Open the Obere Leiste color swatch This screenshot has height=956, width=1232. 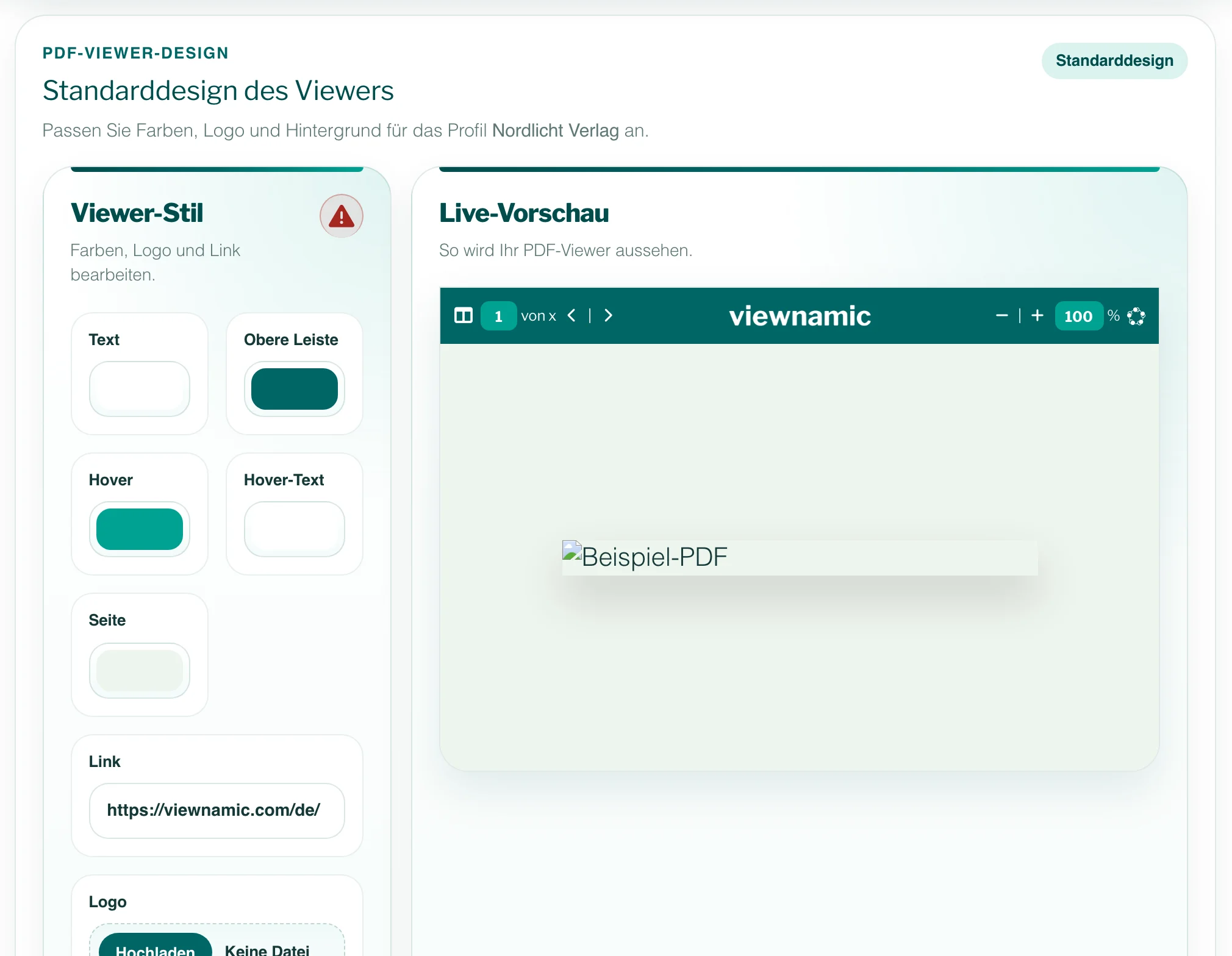pos(295,389)
